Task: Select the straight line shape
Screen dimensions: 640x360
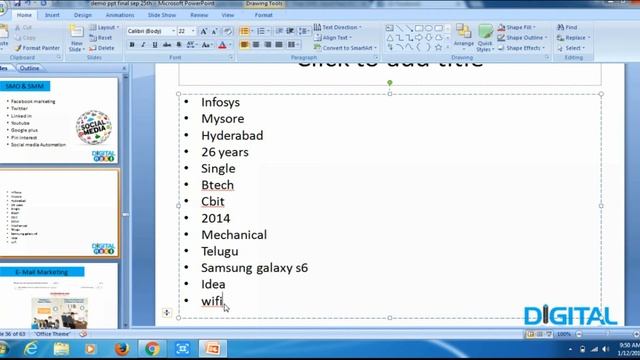Action: (x=400, y=29)
